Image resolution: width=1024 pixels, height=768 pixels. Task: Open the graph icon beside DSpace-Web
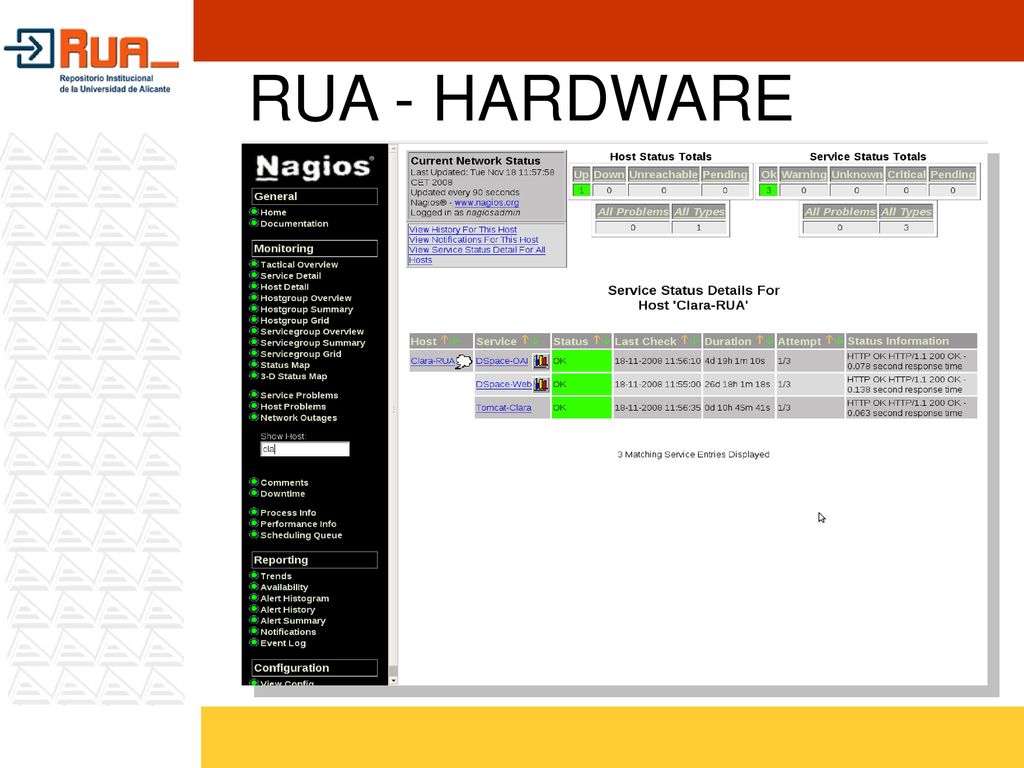tap(541, 385)
